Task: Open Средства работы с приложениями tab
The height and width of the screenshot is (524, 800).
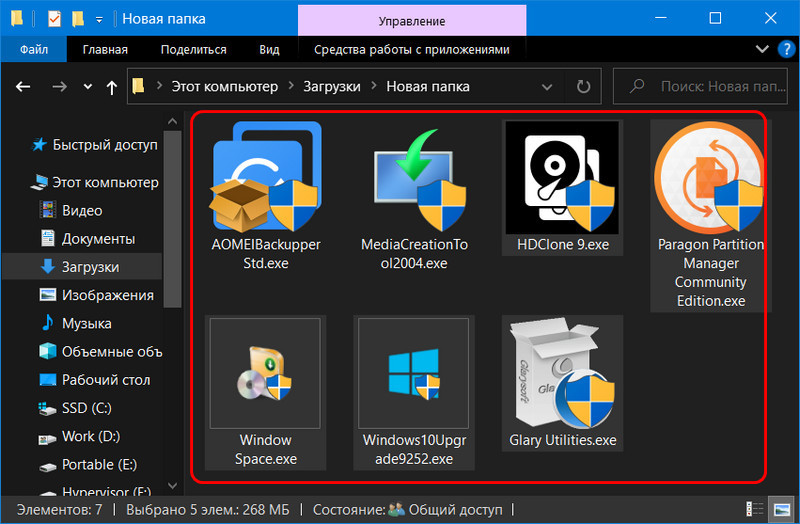Action: (x=412, y=49)
